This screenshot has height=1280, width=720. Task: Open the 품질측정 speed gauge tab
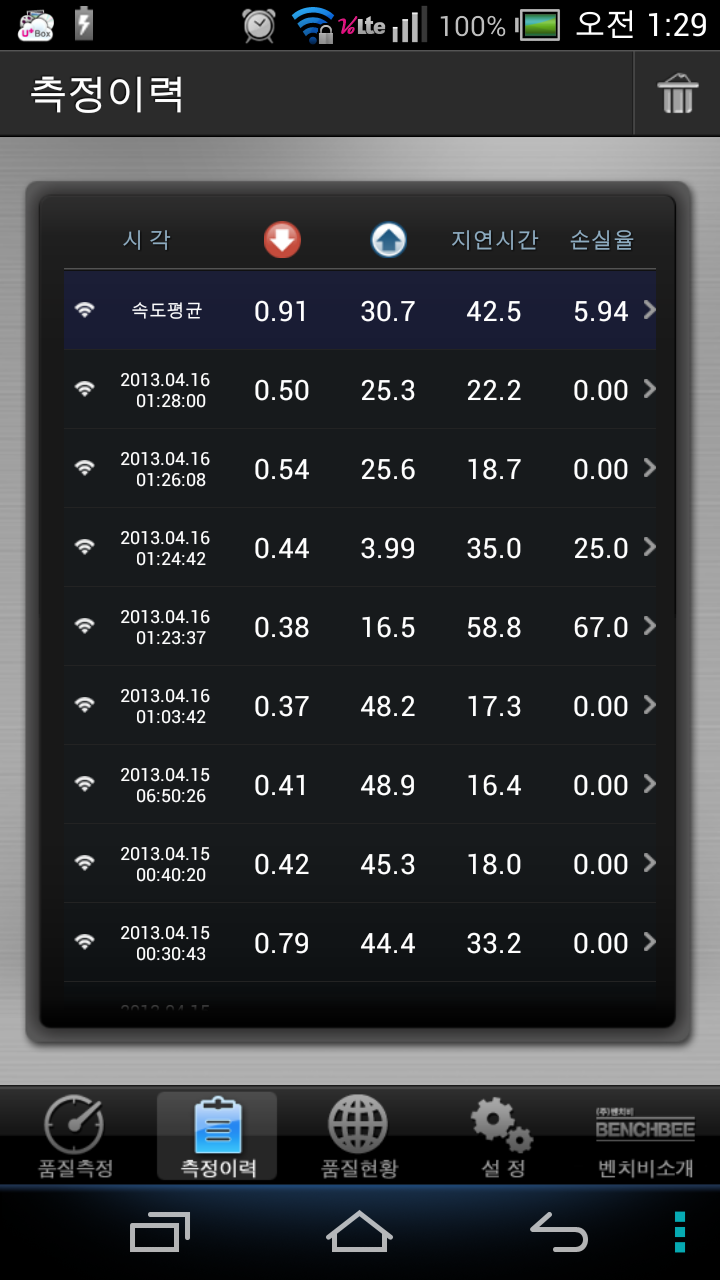click(x=75, y=1137)
